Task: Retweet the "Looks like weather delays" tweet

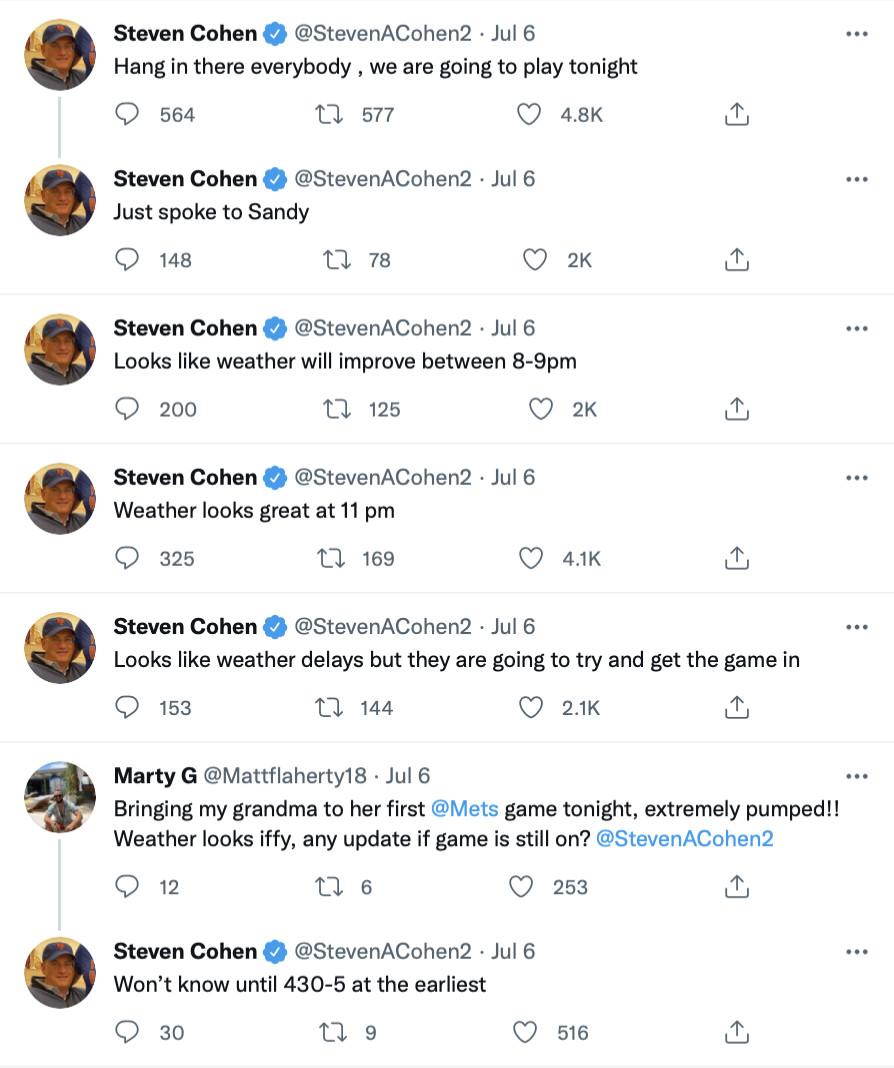Action: (328, 708)
